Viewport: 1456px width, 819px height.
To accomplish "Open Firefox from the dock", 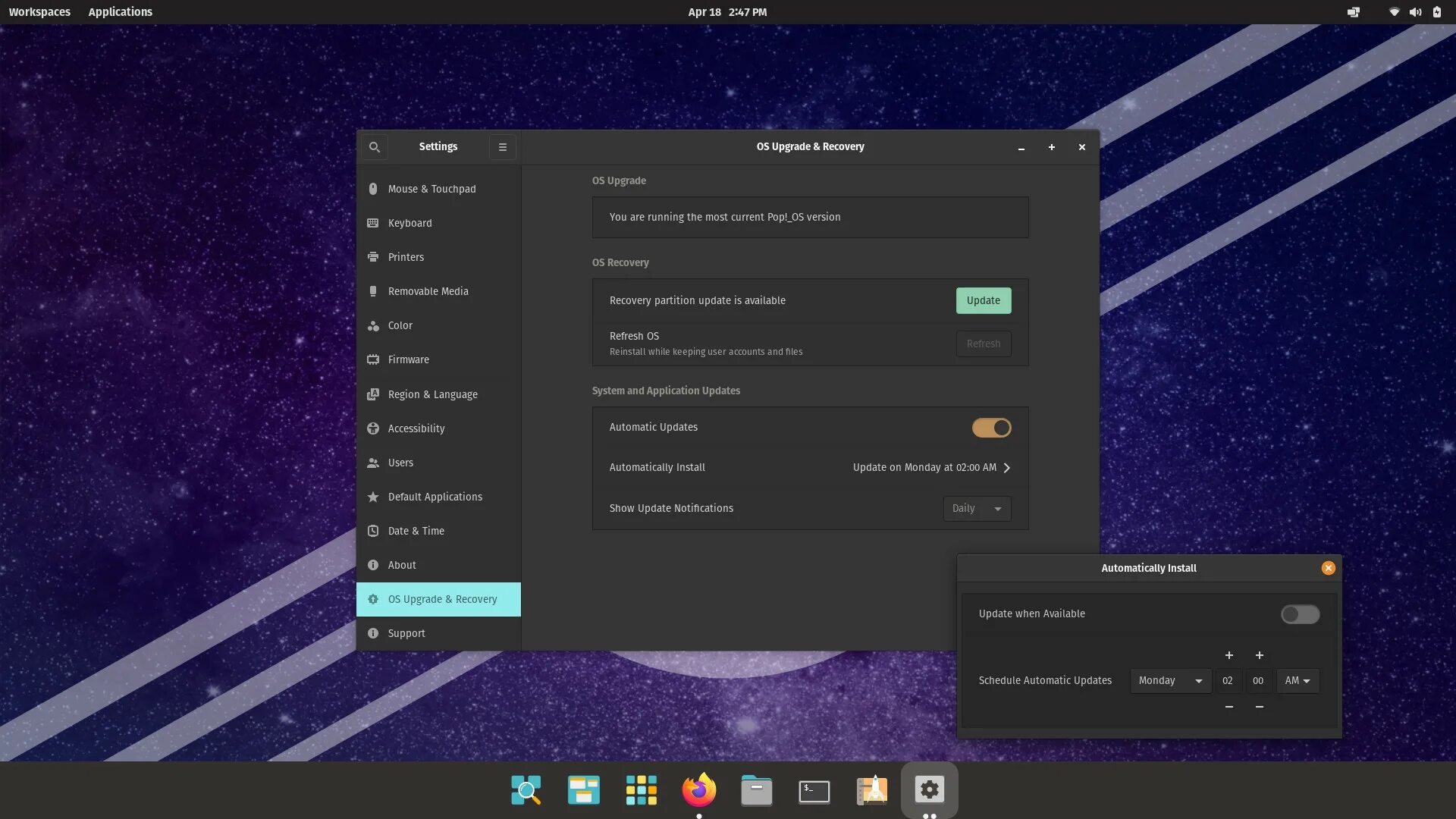I will point(698,790).
